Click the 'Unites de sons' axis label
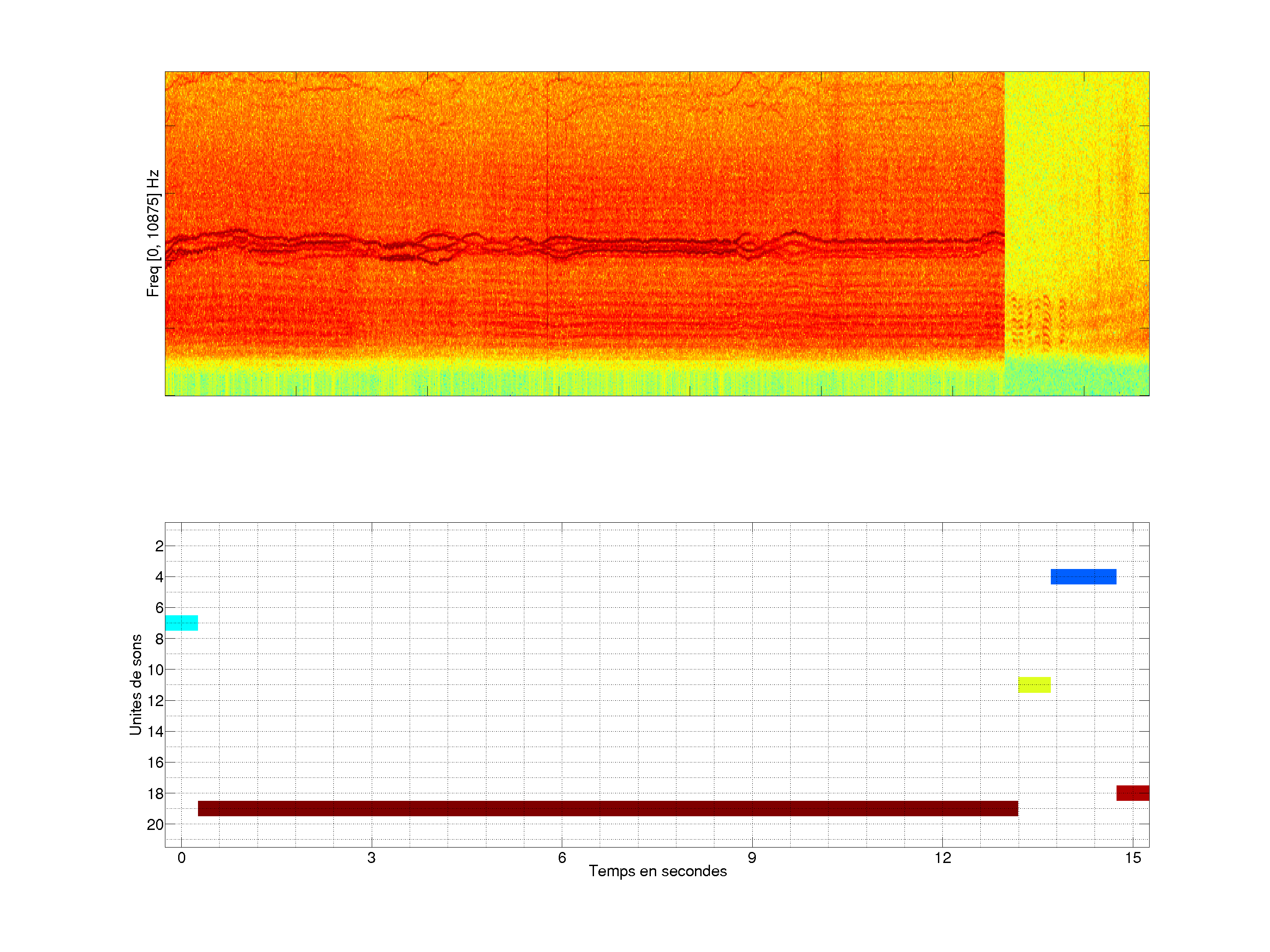Screen dimensions: 1270x952 point(136,684)
